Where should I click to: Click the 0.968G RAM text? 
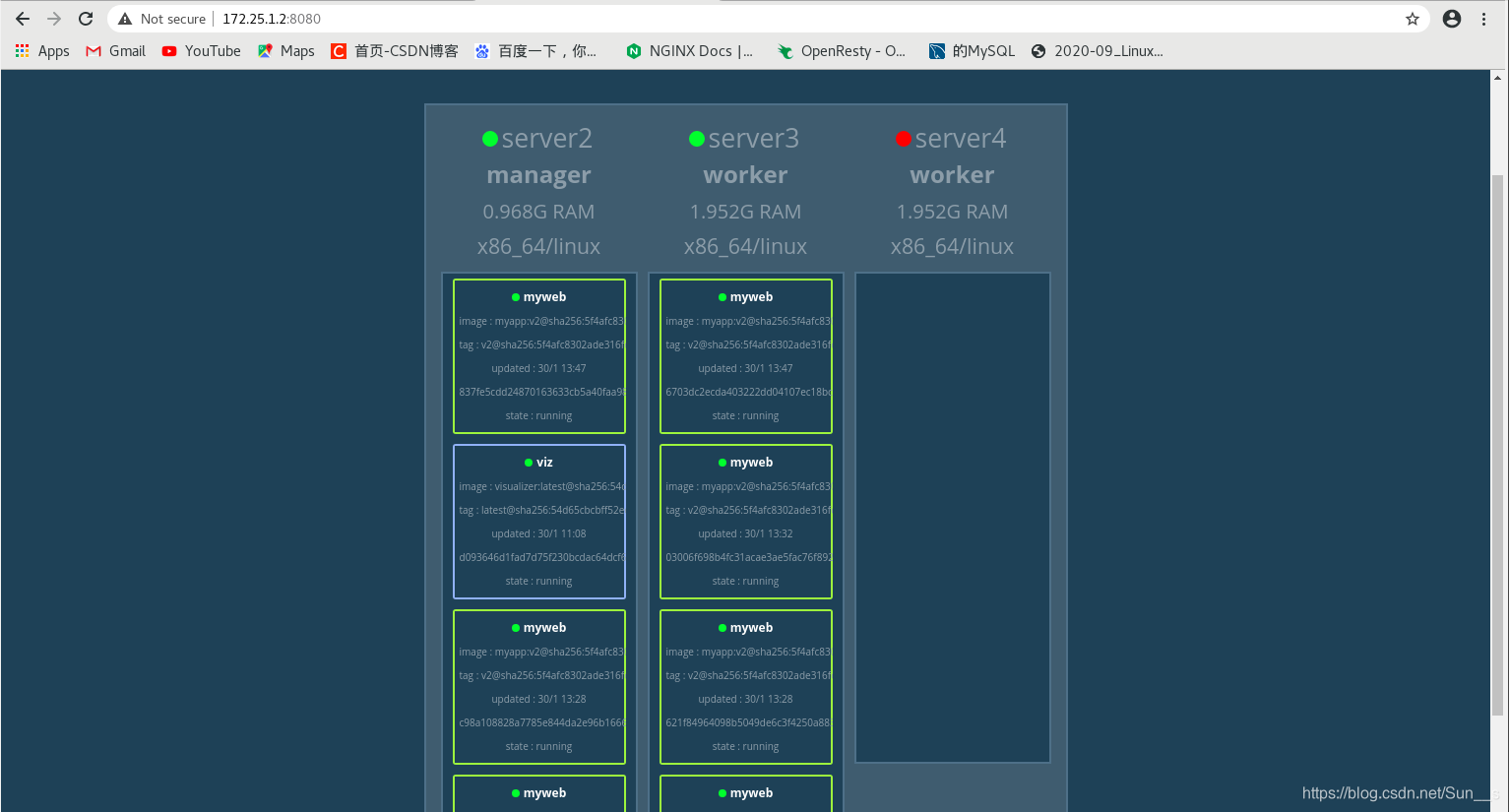[x=538, y=212]
